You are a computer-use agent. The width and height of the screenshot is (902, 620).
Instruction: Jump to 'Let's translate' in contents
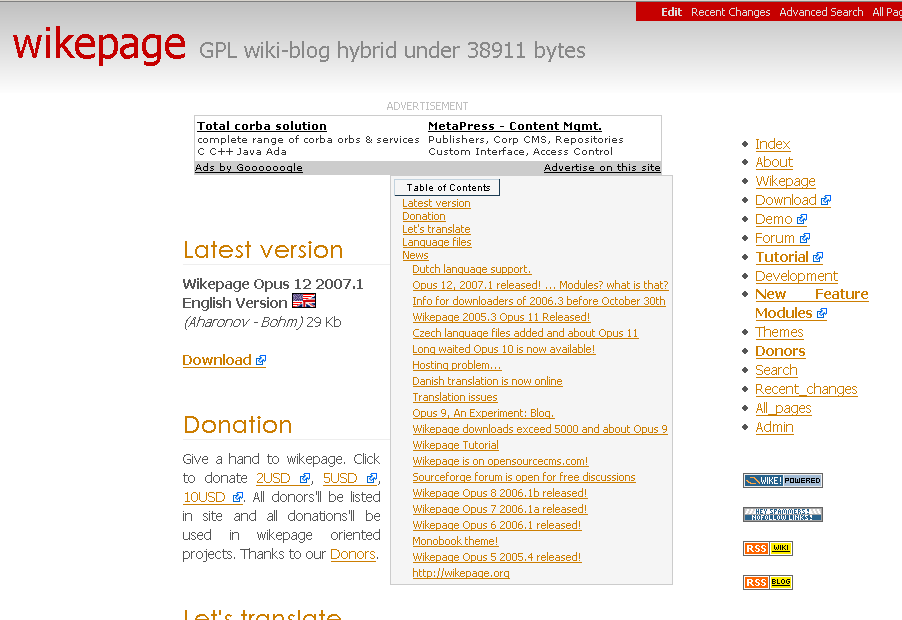point(436,229)
